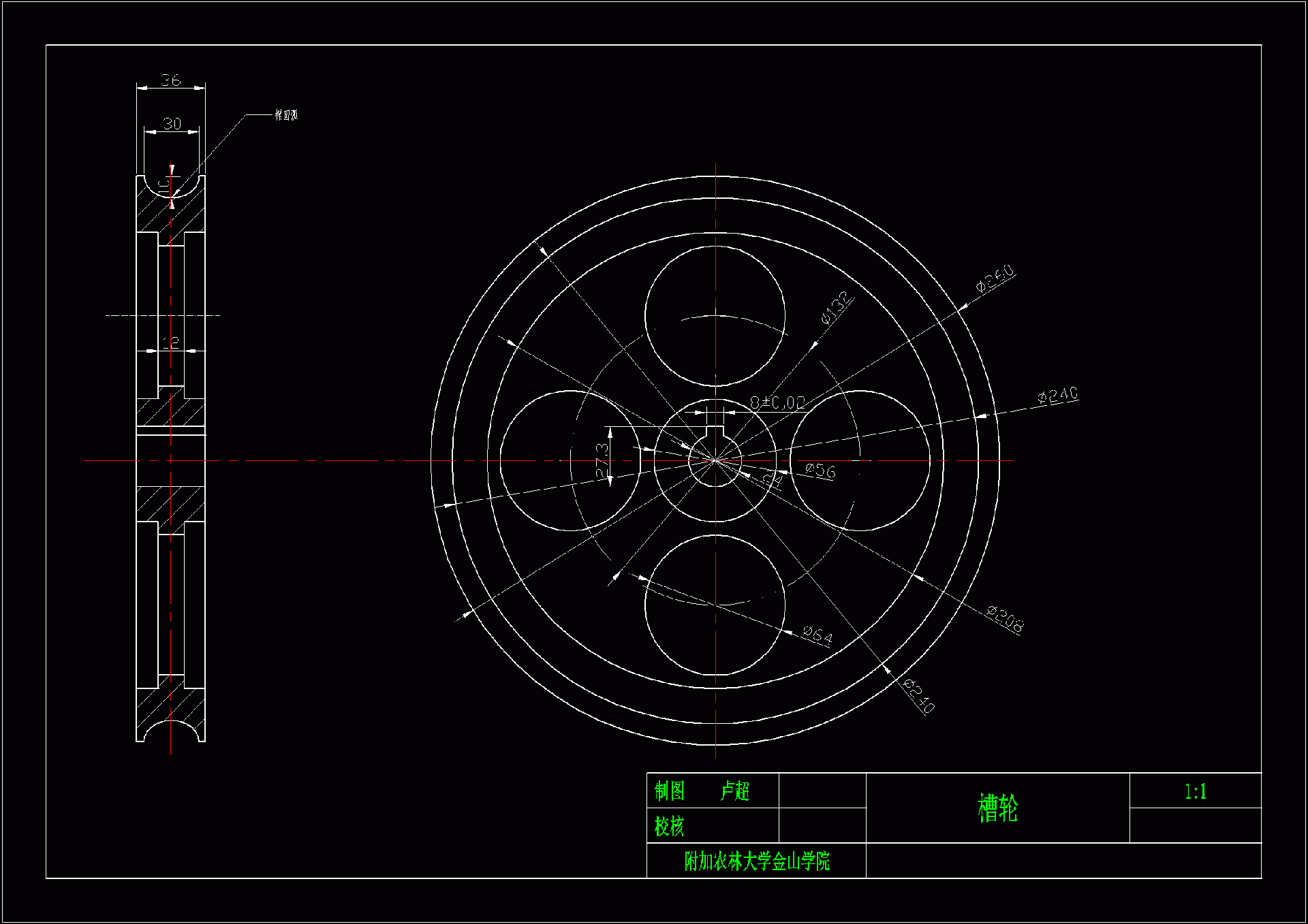The width and height of the screenshot is (1308, 924).
Task: Click the leader note text beside the groove
Action: pos(286,115)
